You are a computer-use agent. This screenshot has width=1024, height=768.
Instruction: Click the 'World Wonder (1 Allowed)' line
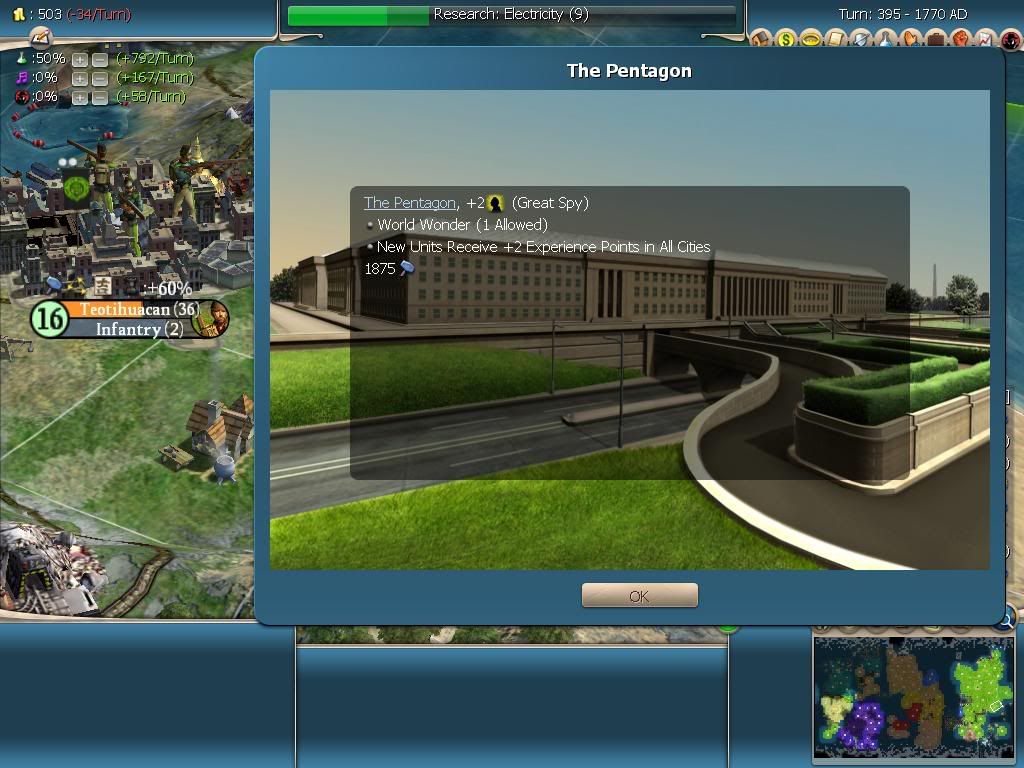click(462, 225)
